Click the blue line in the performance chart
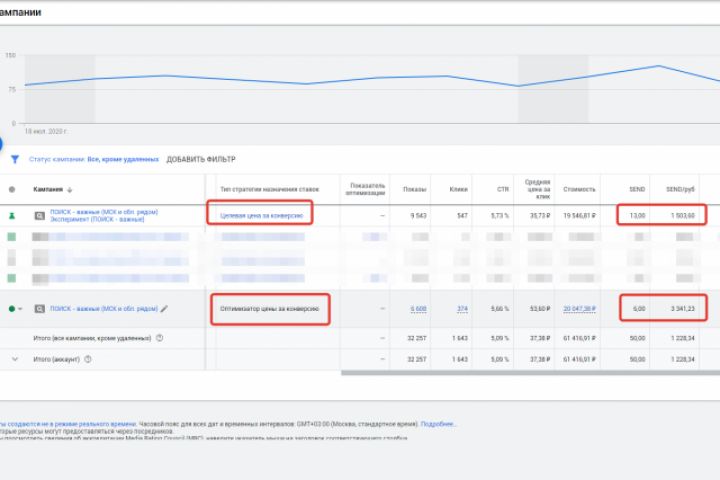The image size is (720, 480). (x=372, y=77)
